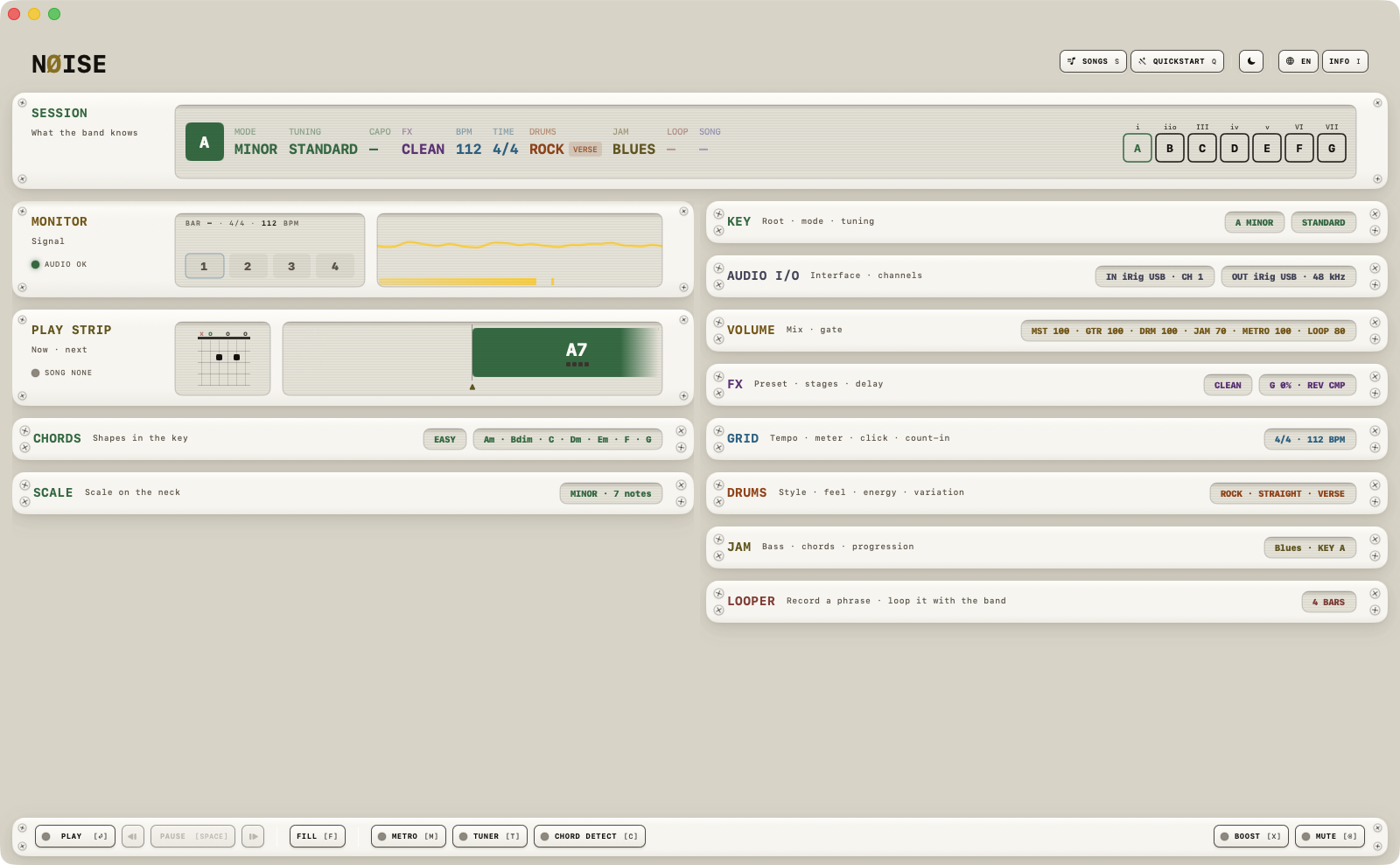Pick the B chord degree button (iio)
The height and width of the screenshot is (865, 1400).
pyautogui.click(x=1170, y=148)
